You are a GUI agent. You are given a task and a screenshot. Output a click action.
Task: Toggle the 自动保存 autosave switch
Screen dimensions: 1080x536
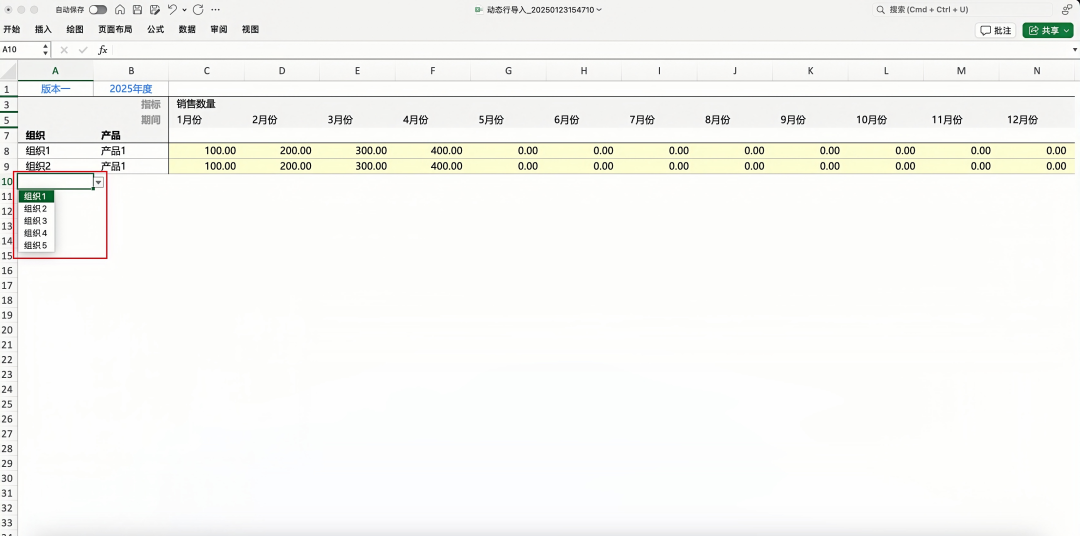98,10
